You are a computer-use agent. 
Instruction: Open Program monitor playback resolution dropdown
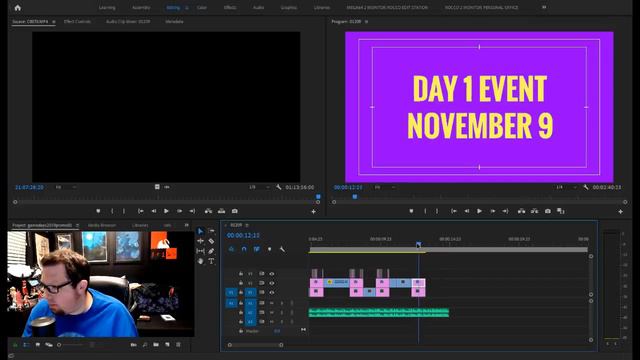tap(566, 187)
